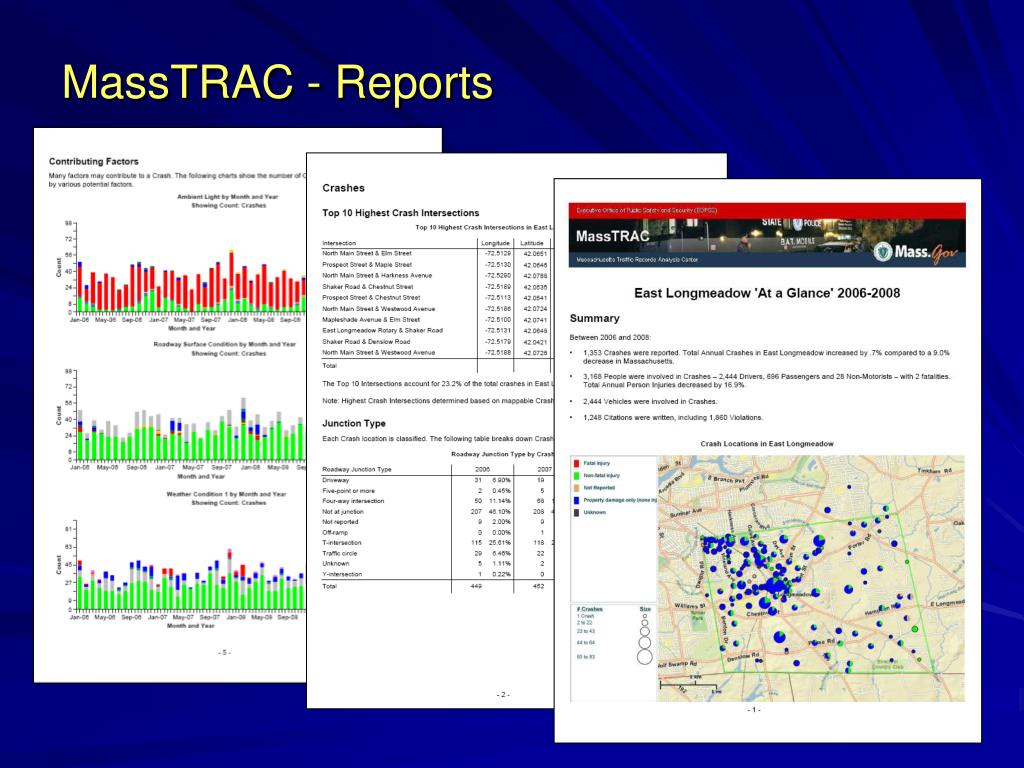Select the 'East Longmeadow At a Glance 2006-2008' heading
The width and height of the screenshot is (1024, 768).
pos(767,293)
